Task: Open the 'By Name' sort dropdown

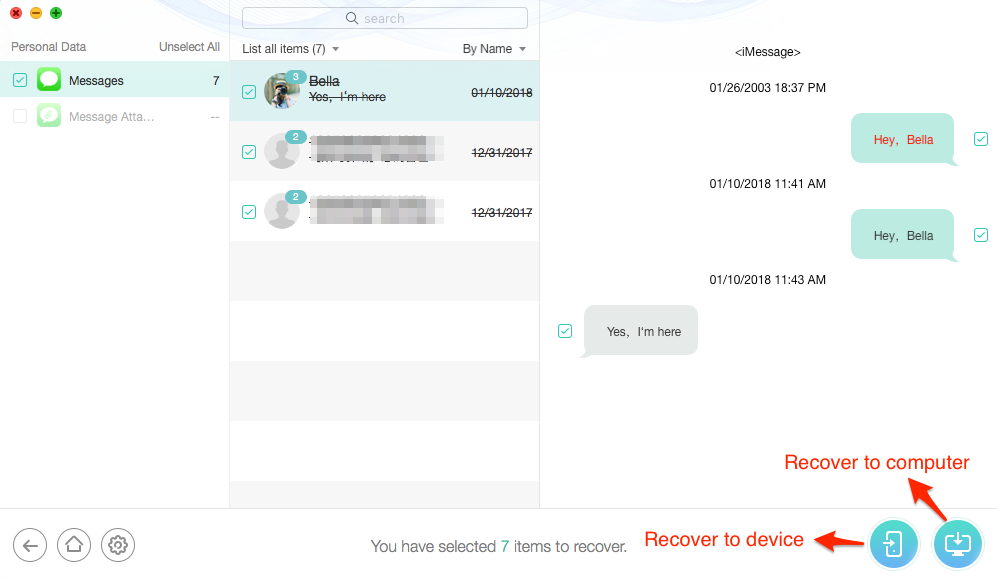Action: (494, 49)
